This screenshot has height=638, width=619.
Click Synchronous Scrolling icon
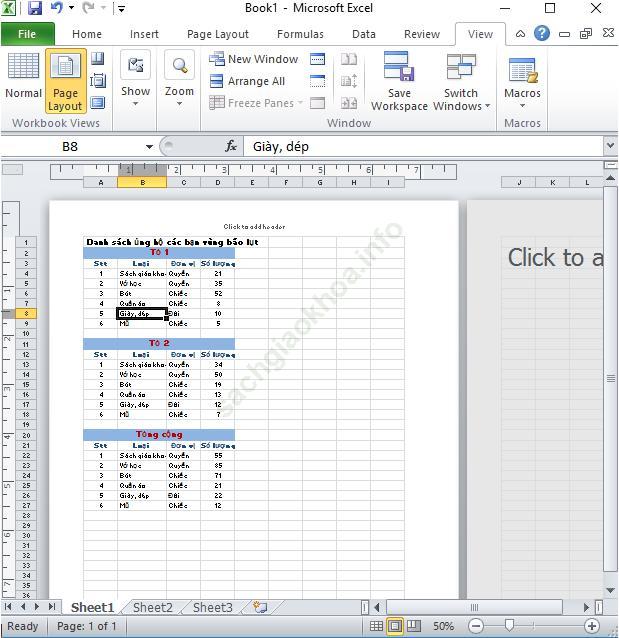[349, 81]
